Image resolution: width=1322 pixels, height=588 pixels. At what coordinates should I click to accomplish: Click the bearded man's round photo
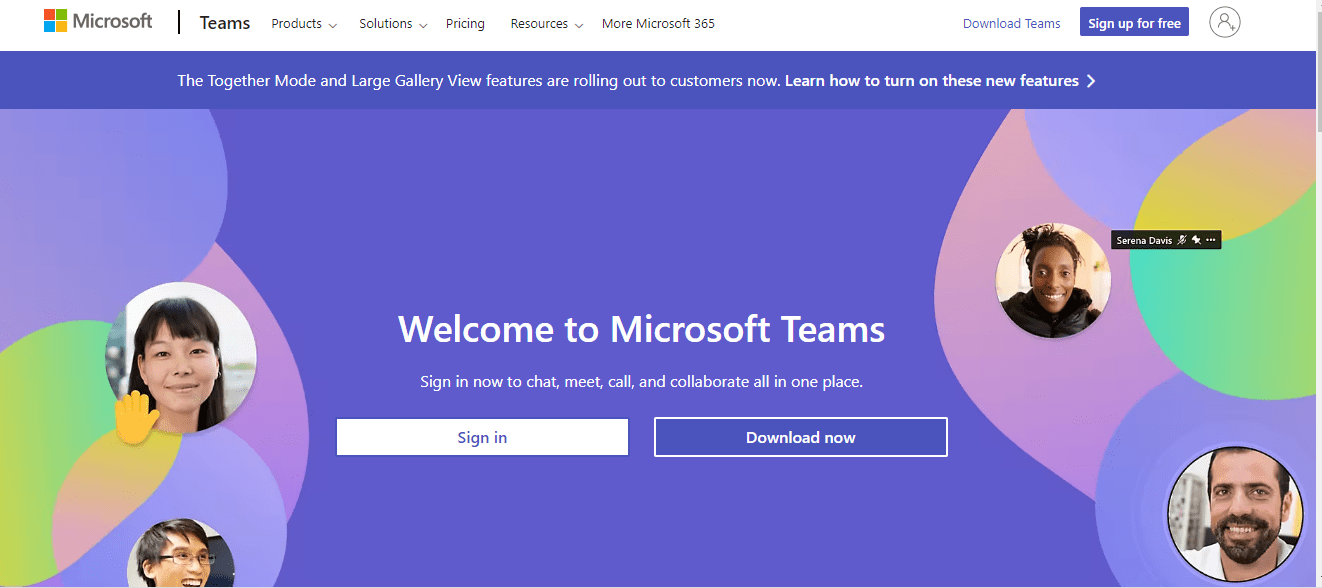click(x=1235, y=515)
